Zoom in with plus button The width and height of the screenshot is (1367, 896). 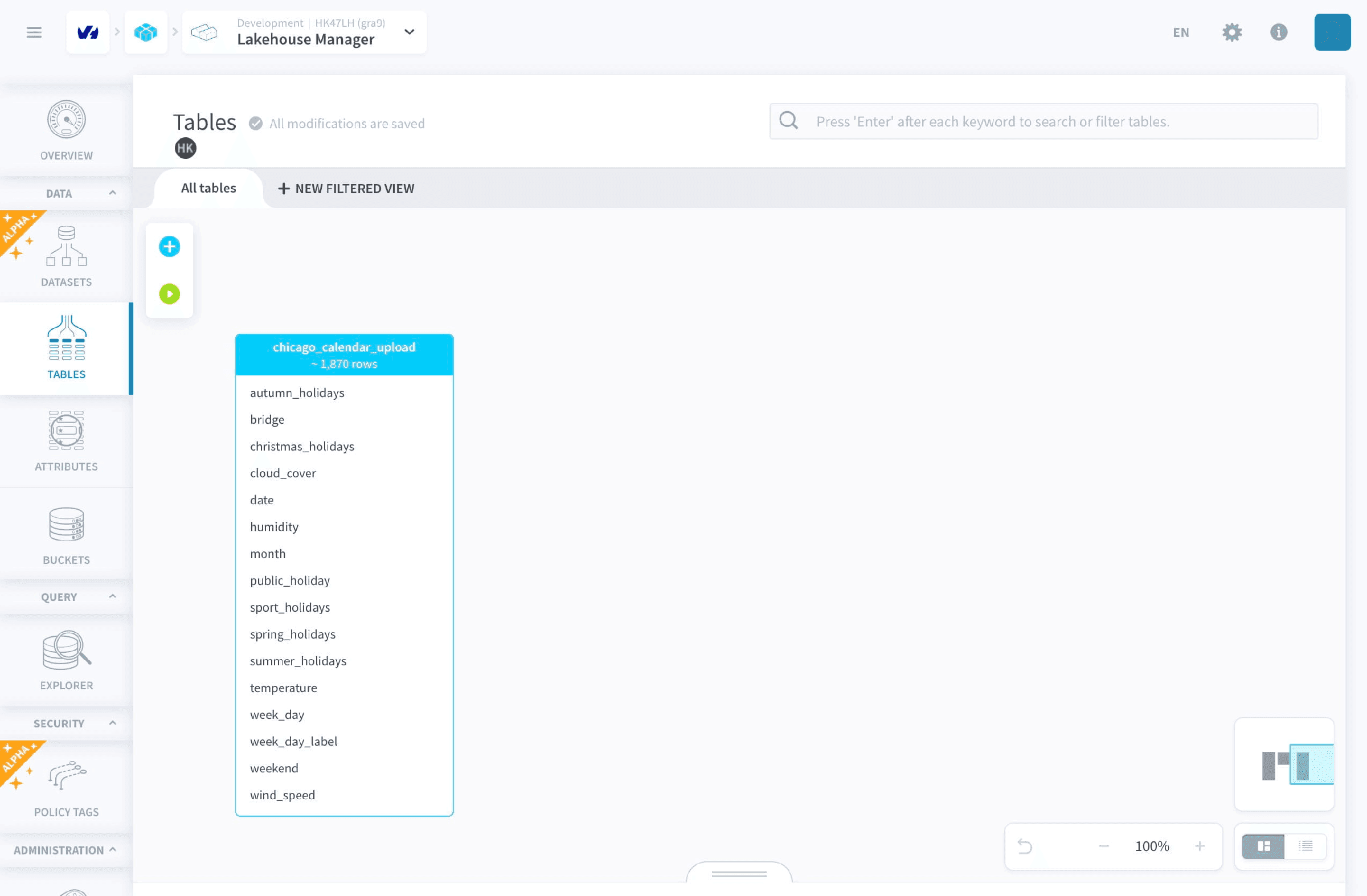tap(1200, 846)
